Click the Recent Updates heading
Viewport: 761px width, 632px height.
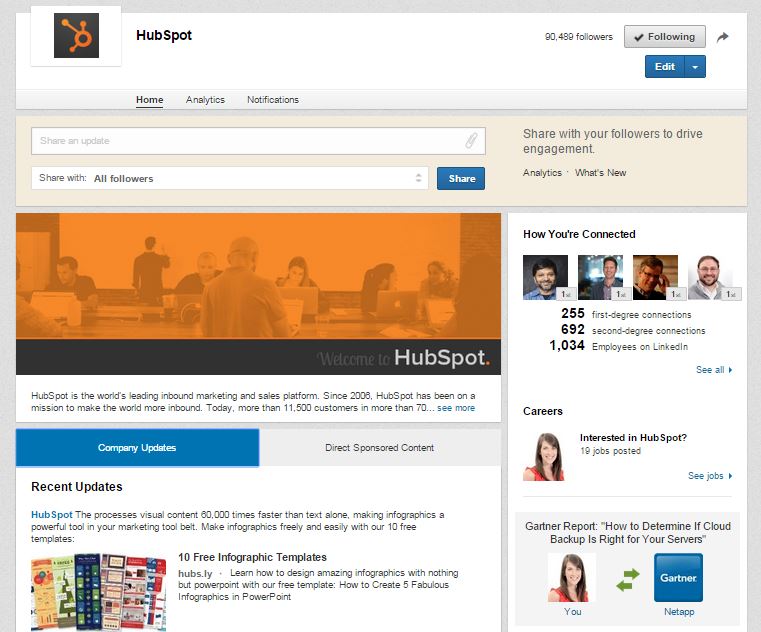coord(77,487)
